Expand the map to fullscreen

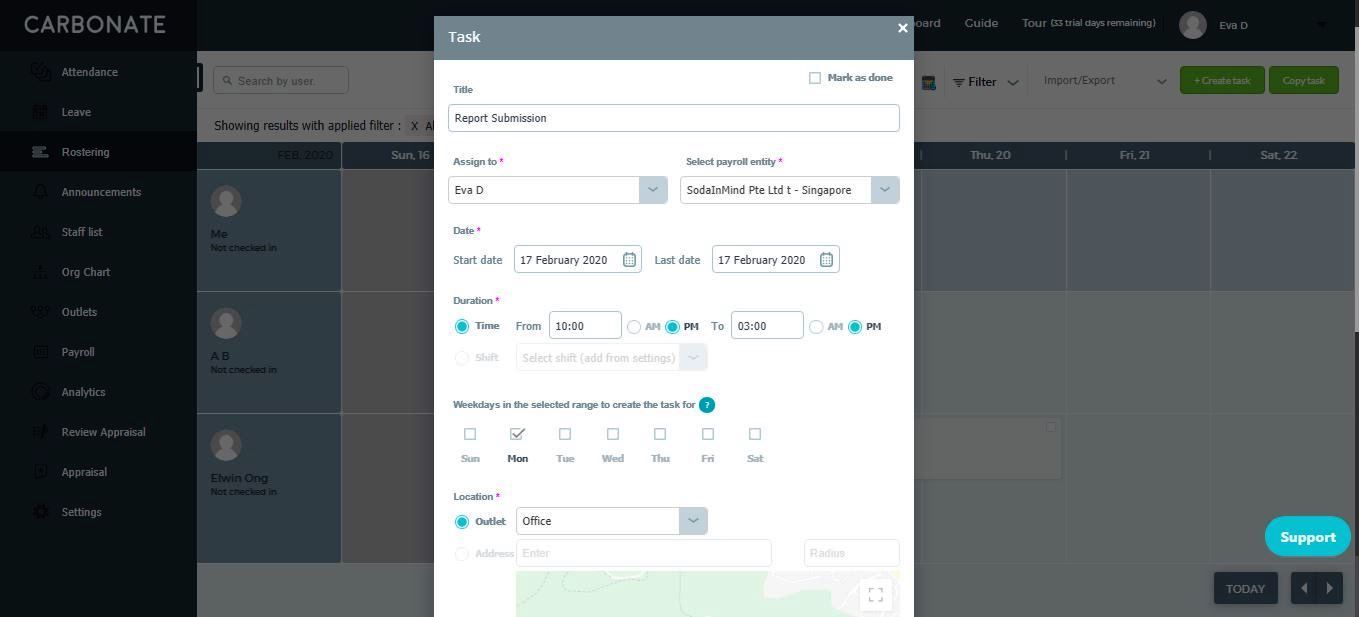click(875, 595)
